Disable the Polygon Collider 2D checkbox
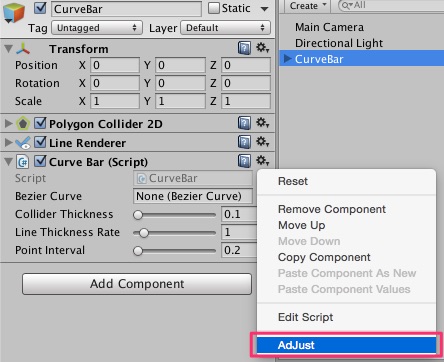The width and height of the screenshot is (444, 362). coord(40,123)
